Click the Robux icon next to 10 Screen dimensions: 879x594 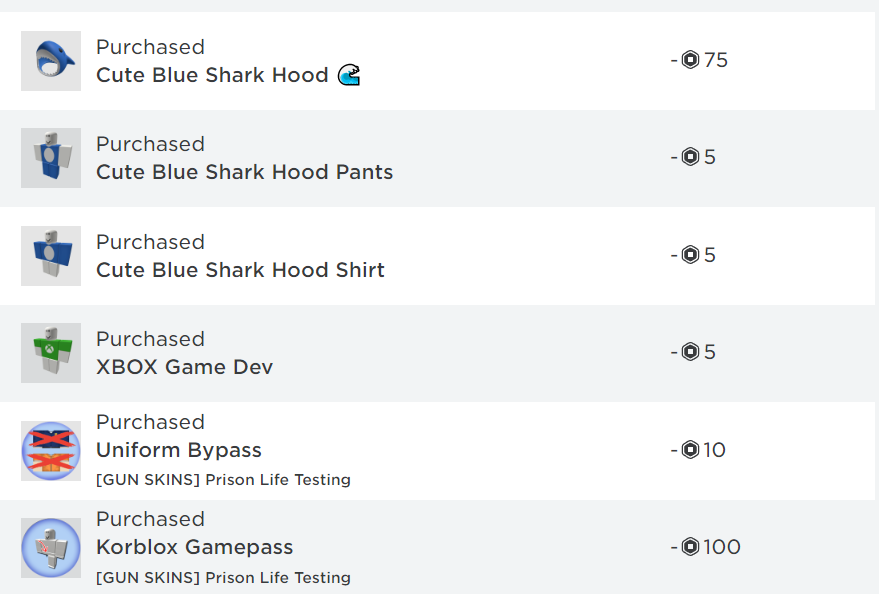(690, 450)
